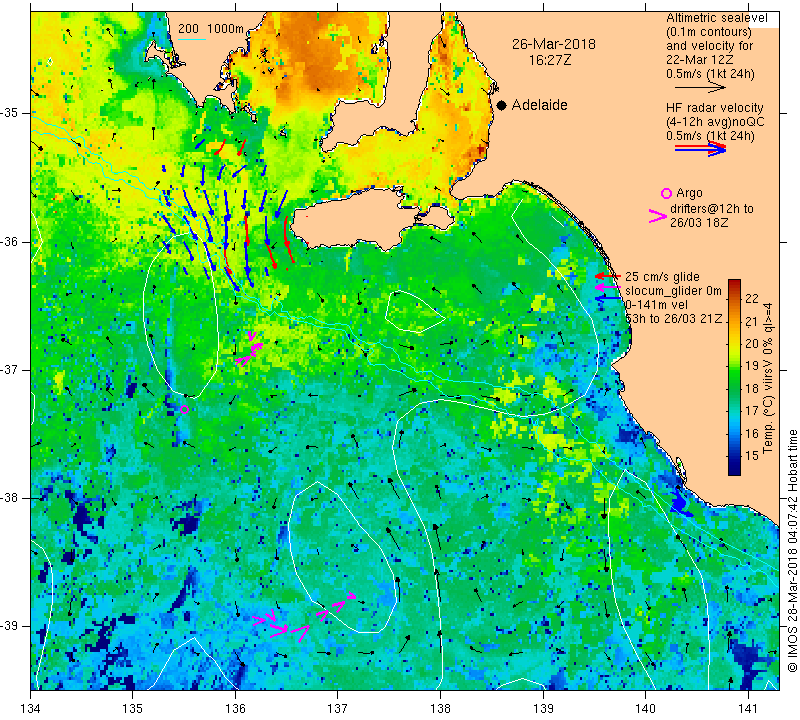The width and height of the screenshot is (800, 720).
Task: Click the red-blue HF radar scale arrow
Action: click(700, 149)
